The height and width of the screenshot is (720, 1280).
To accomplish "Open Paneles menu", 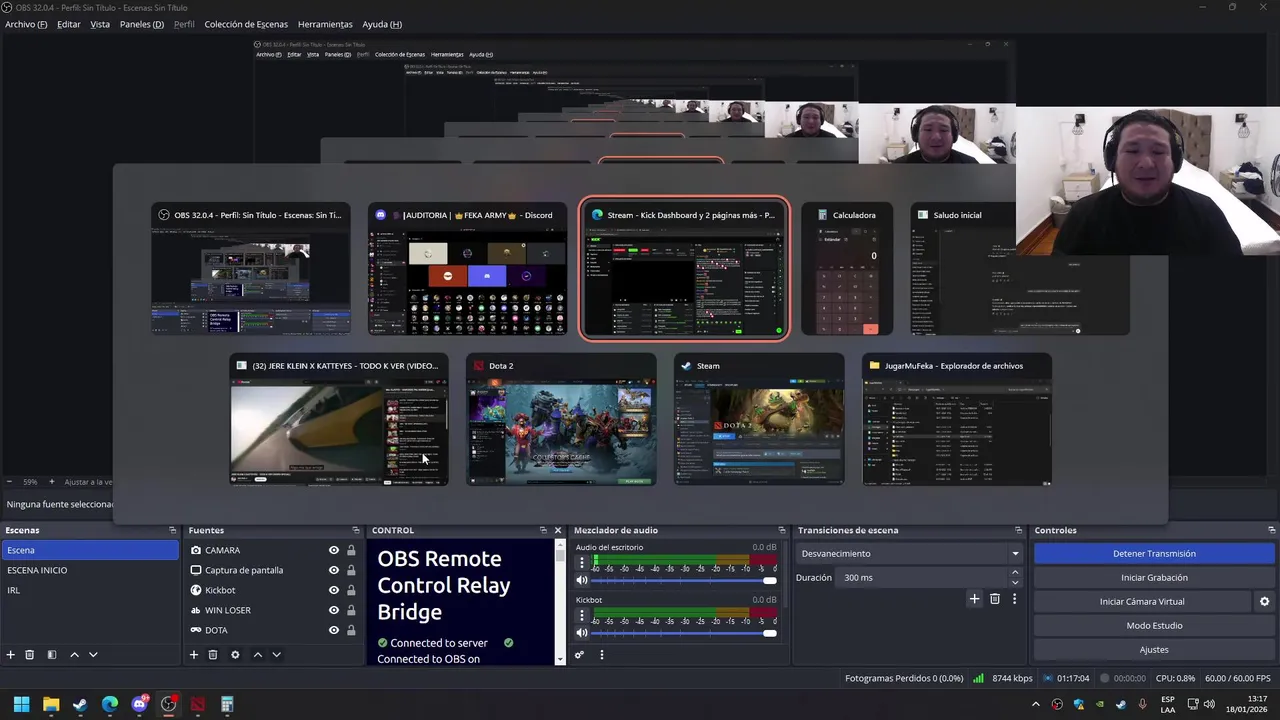I will (141, 24).
